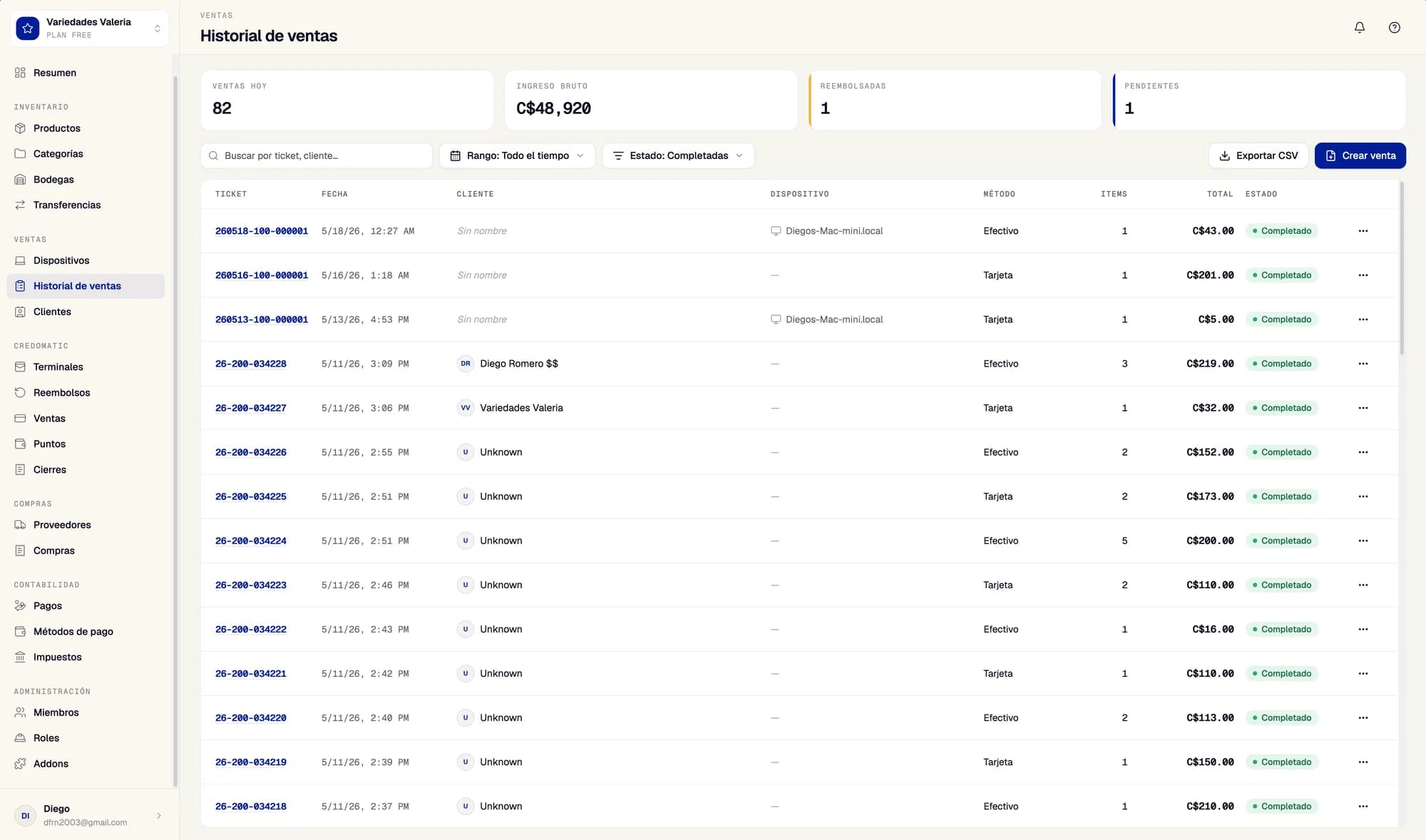Screen dimensions: 1426x840
Task: Open Compras in the sidebar
Action: point(86,550)
